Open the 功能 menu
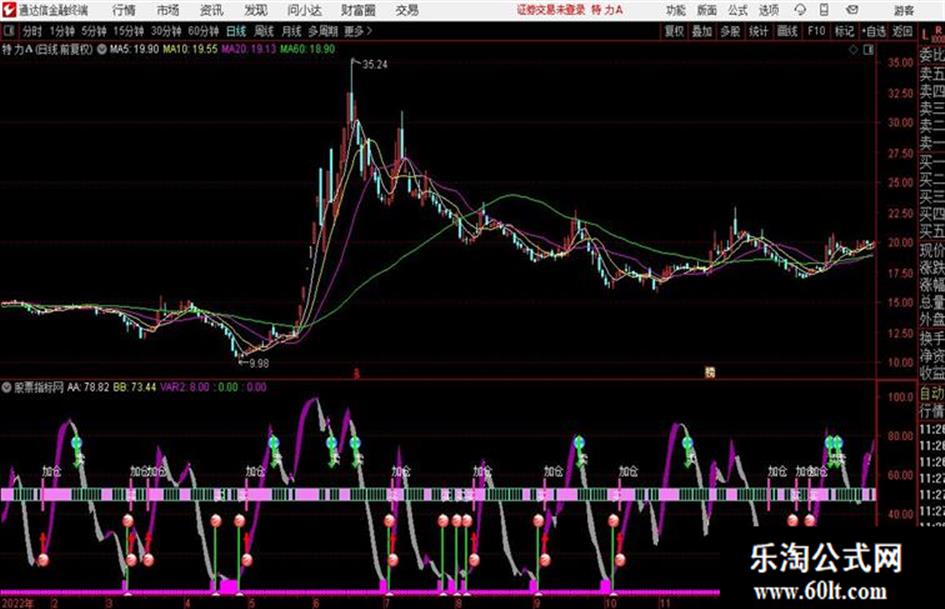Image resolution: width=945 pixels, height=609 pixels. point(676,10)
